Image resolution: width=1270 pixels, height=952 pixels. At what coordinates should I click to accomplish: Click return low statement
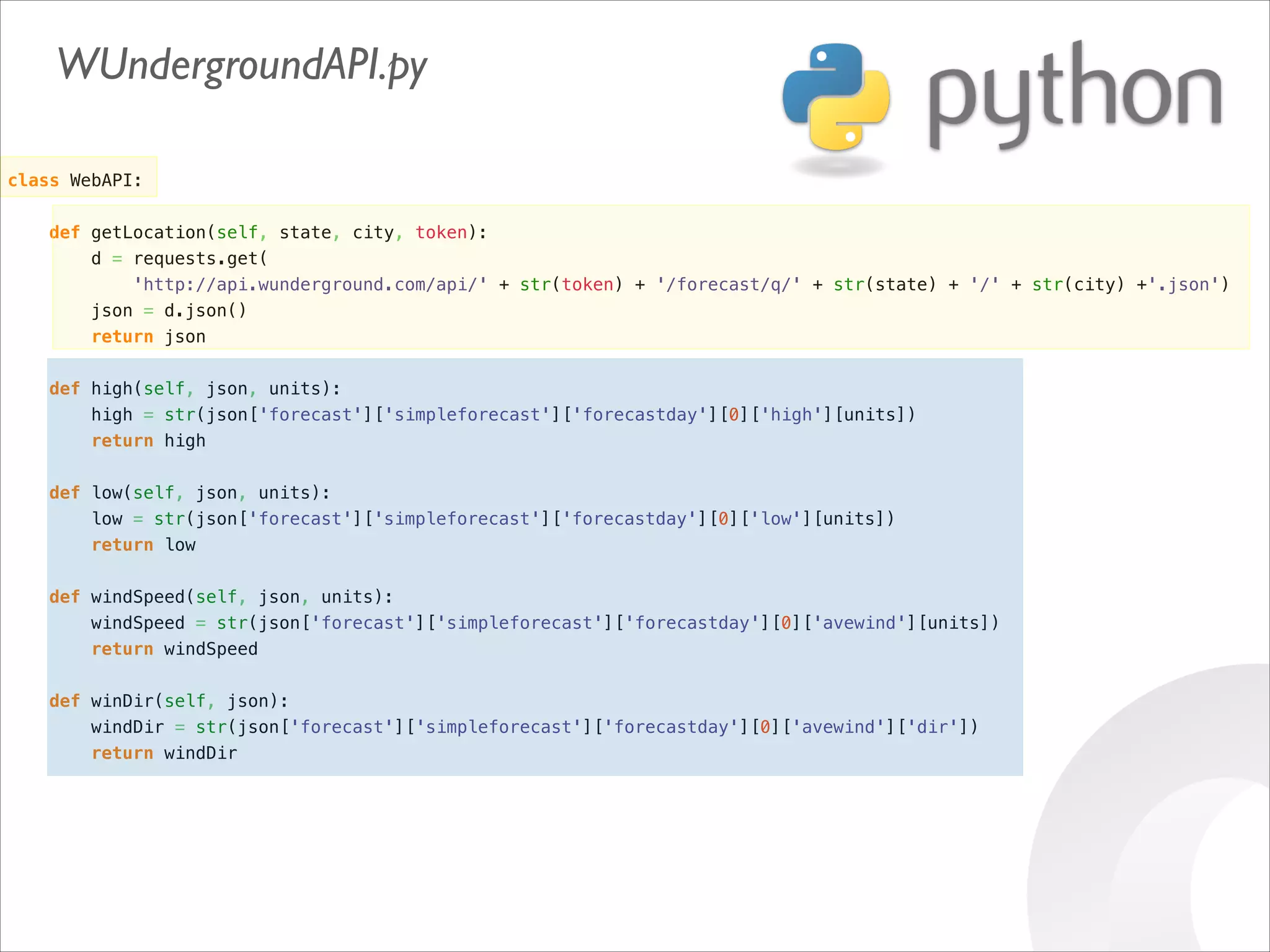click(x=143, y=545)
